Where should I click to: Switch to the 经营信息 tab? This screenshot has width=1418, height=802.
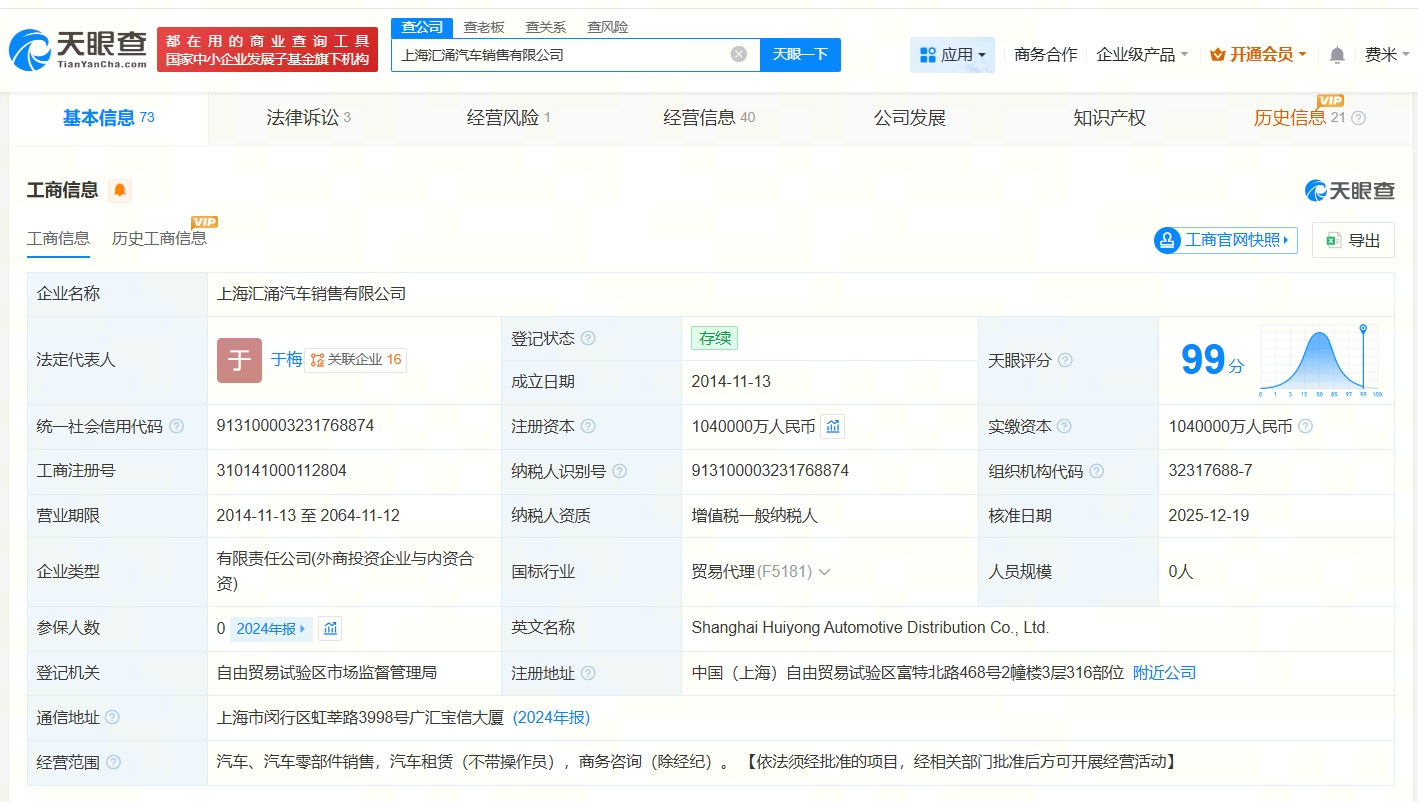[x=709, y=118]
